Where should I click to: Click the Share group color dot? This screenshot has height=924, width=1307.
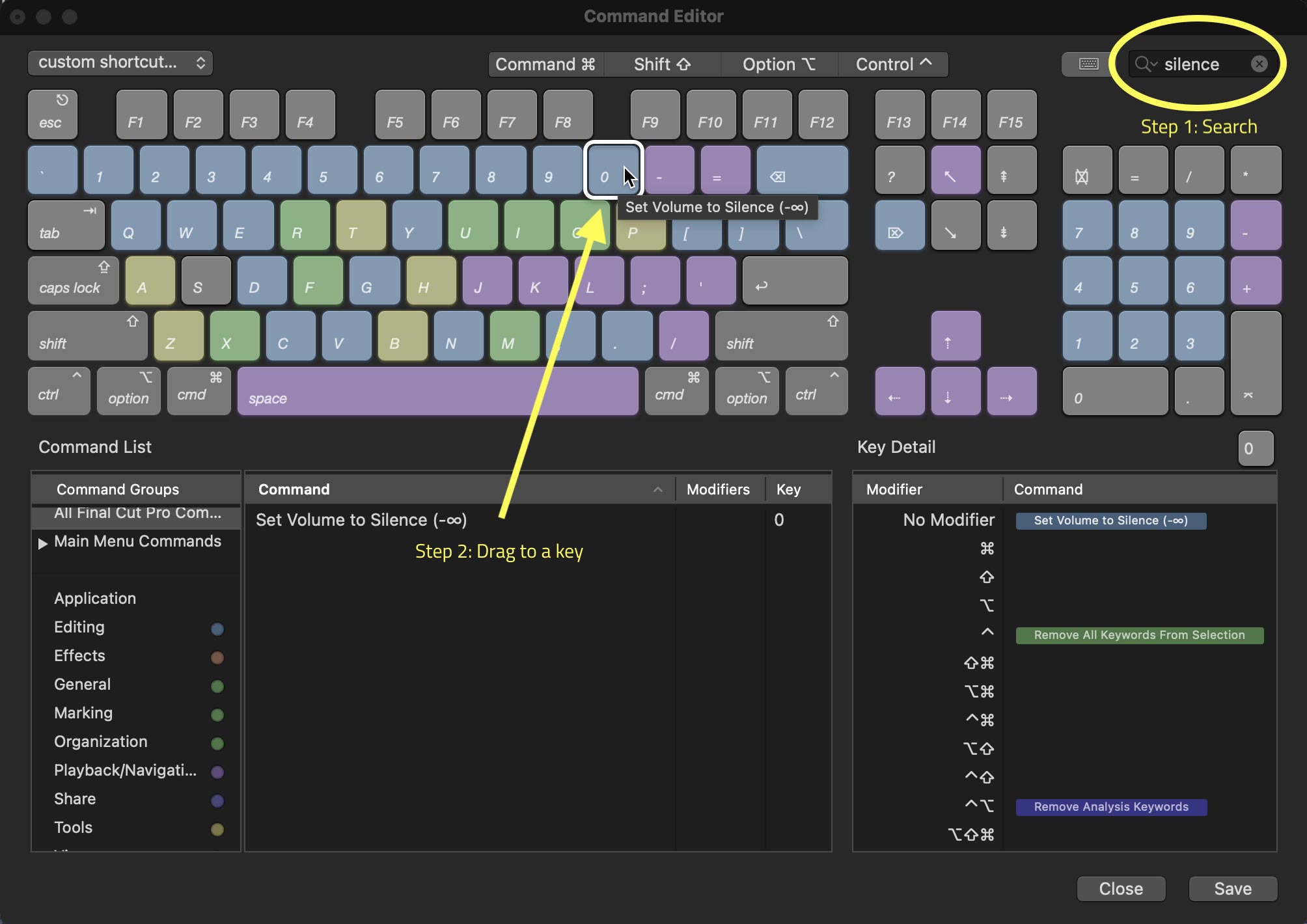217,800
